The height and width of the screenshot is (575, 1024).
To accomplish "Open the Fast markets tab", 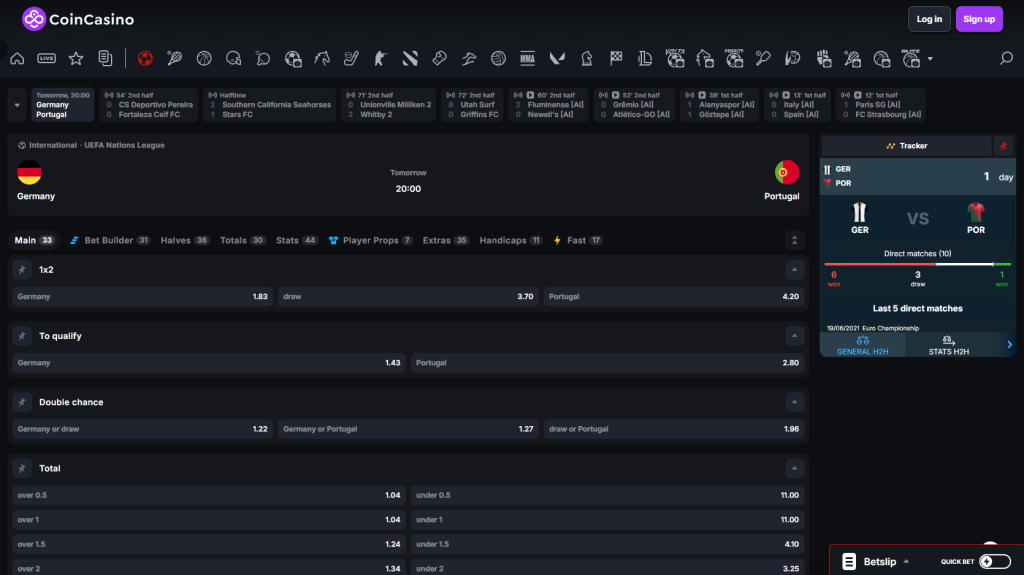I will (578, 240).
